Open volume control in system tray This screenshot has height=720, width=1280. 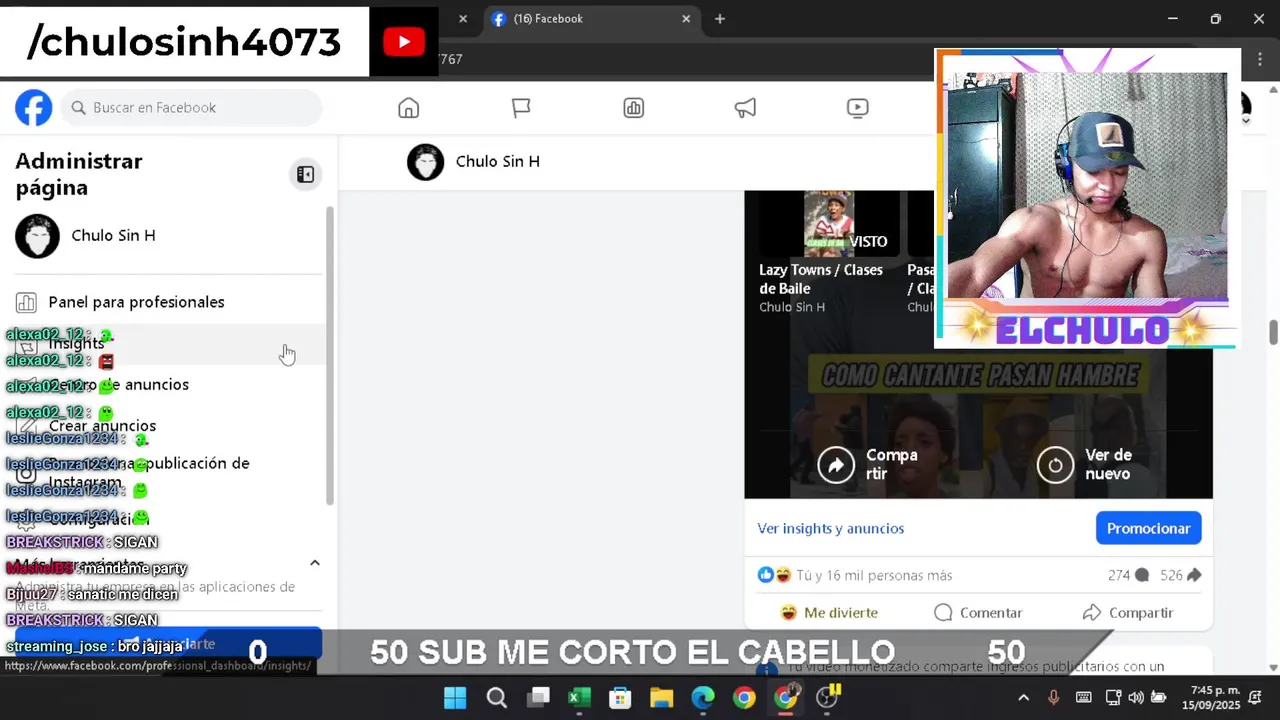(x=1136, y=697)
